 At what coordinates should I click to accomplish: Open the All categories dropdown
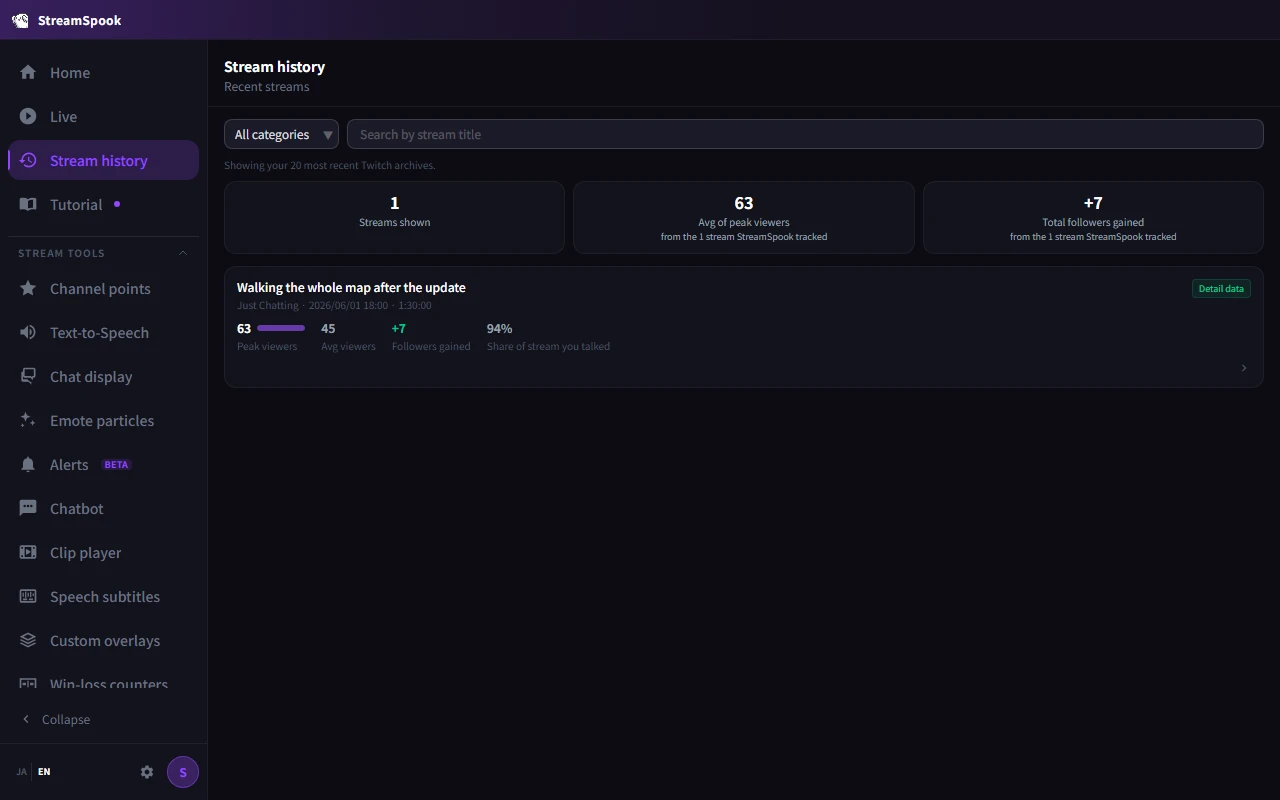point(281,134)
